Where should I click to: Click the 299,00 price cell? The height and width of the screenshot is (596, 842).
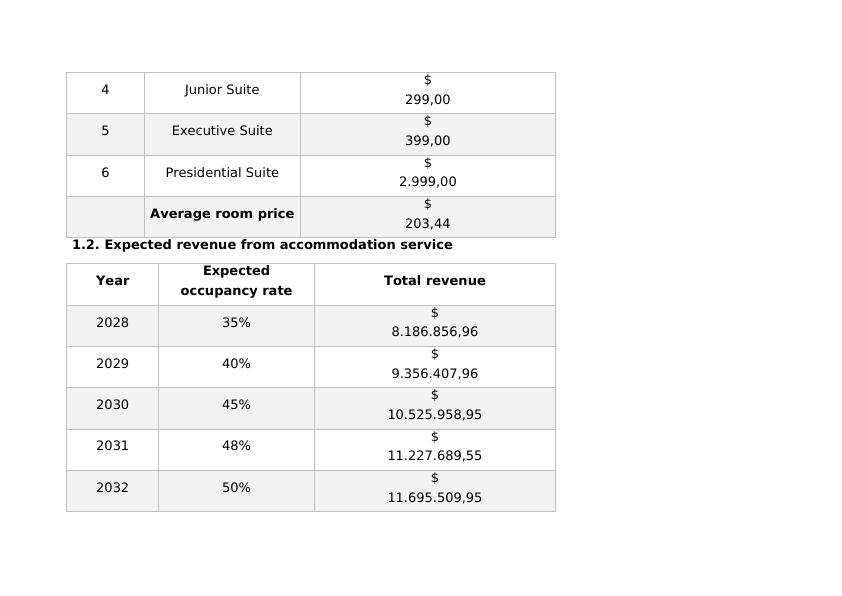427,100
